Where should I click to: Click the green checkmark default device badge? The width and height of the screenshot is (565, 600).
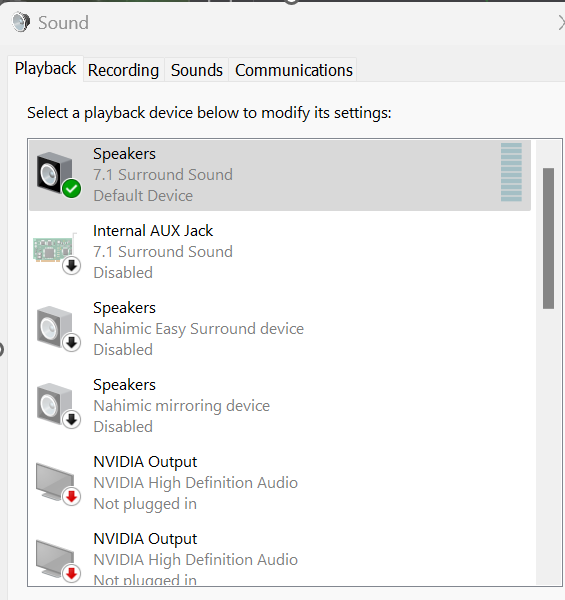[72, 189]
